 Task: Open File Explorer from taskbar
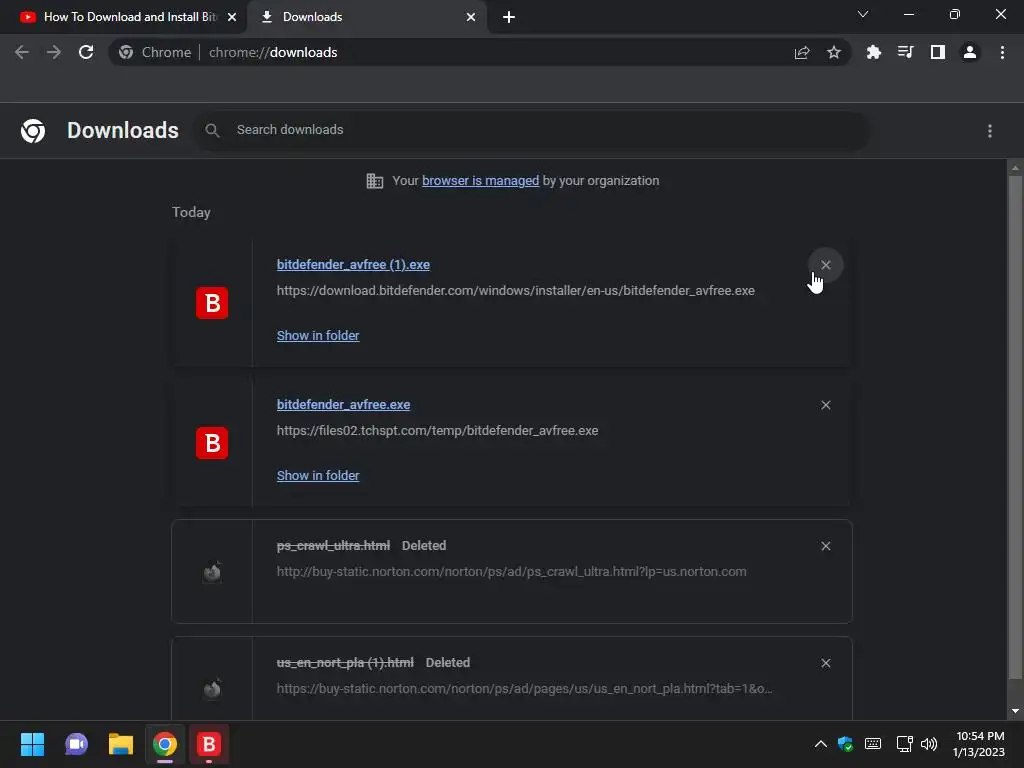[121, 744]
